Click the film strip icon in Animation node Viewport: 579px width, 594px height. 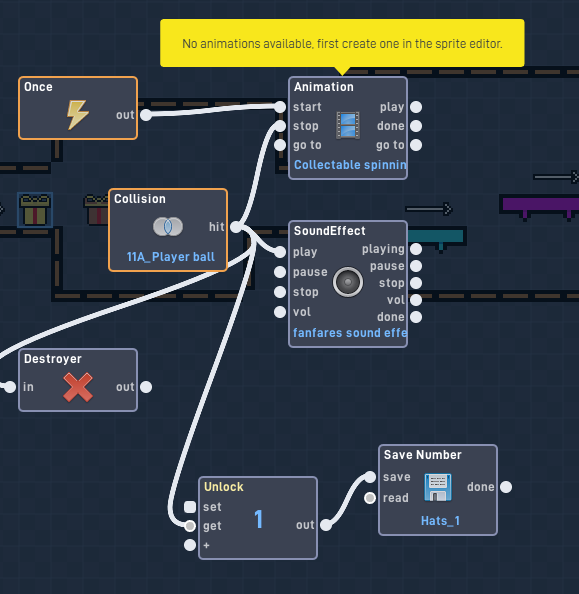coord(348,125)
